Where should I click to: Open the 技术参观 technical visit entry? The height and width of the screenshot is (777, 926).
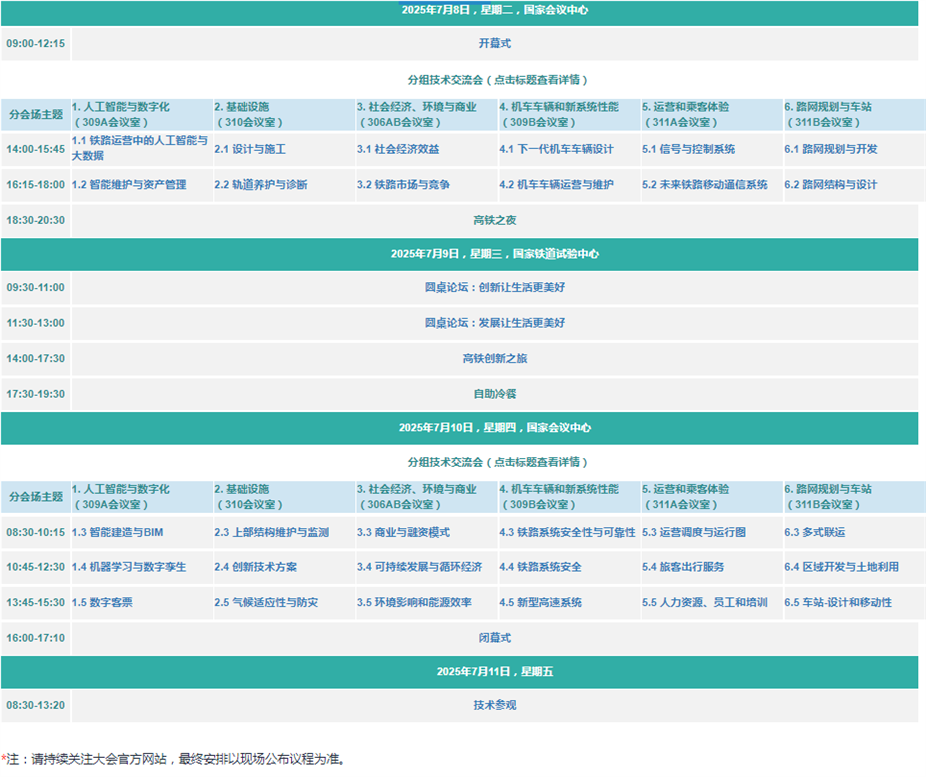click(494, 705)
